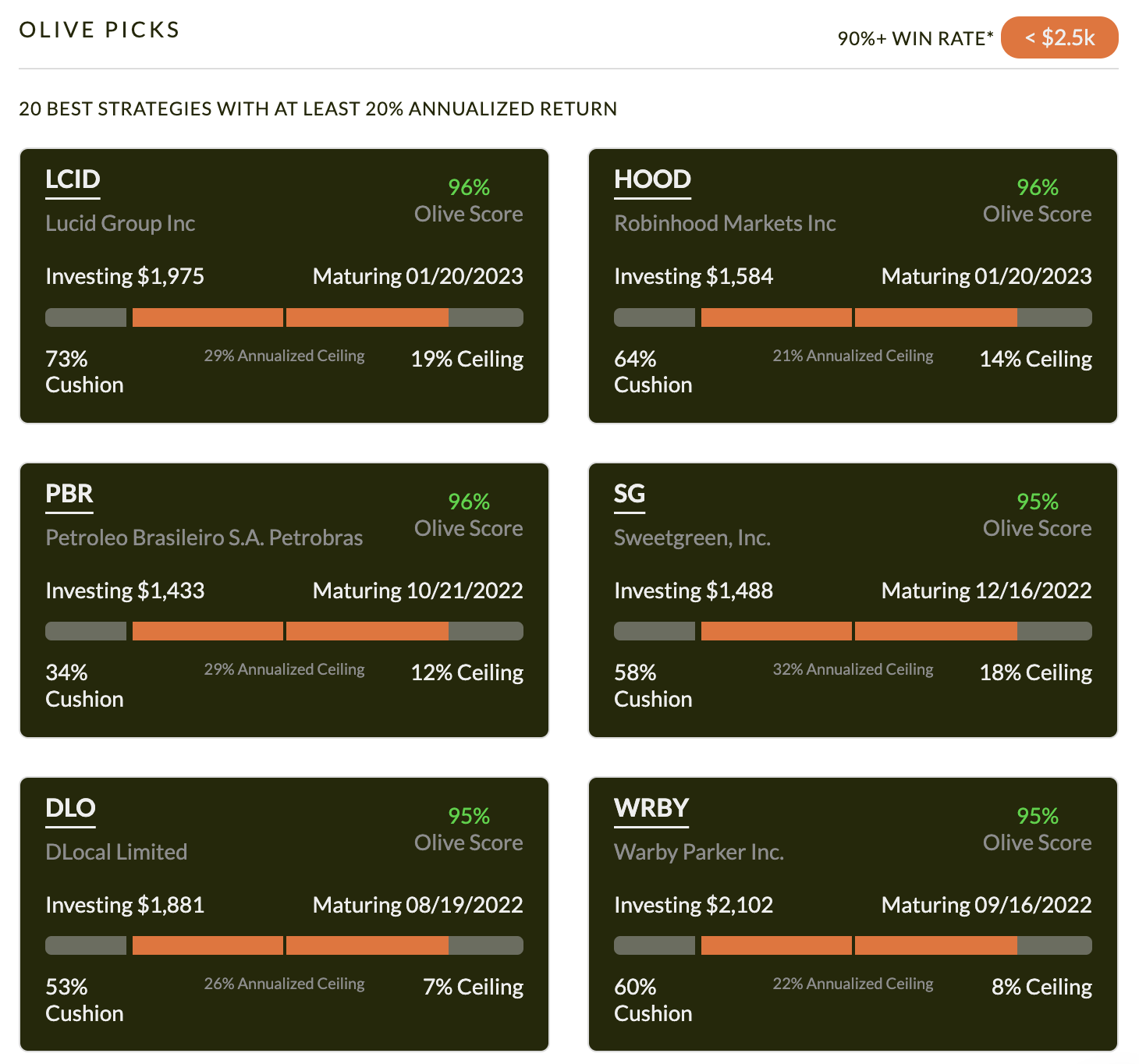Click the OLIVE PICKS heading

[x=99, y=30]
